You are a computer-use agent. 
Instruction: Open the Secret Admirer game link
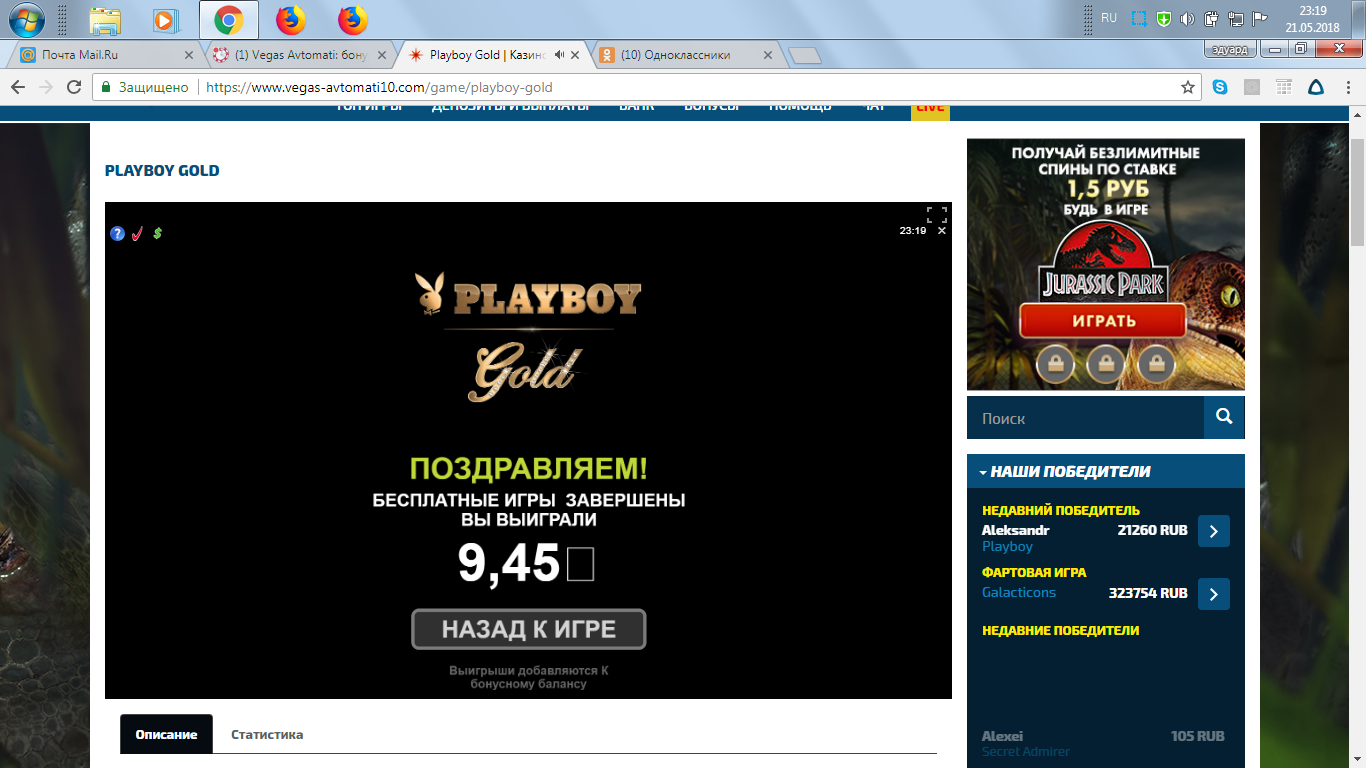tap(1026, 751)
